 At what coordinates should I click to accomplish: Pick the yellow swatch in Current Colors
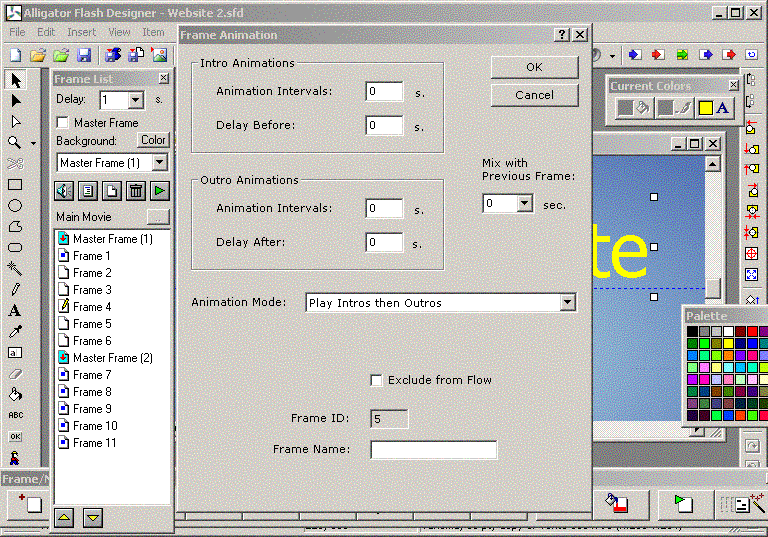(705, 107)
